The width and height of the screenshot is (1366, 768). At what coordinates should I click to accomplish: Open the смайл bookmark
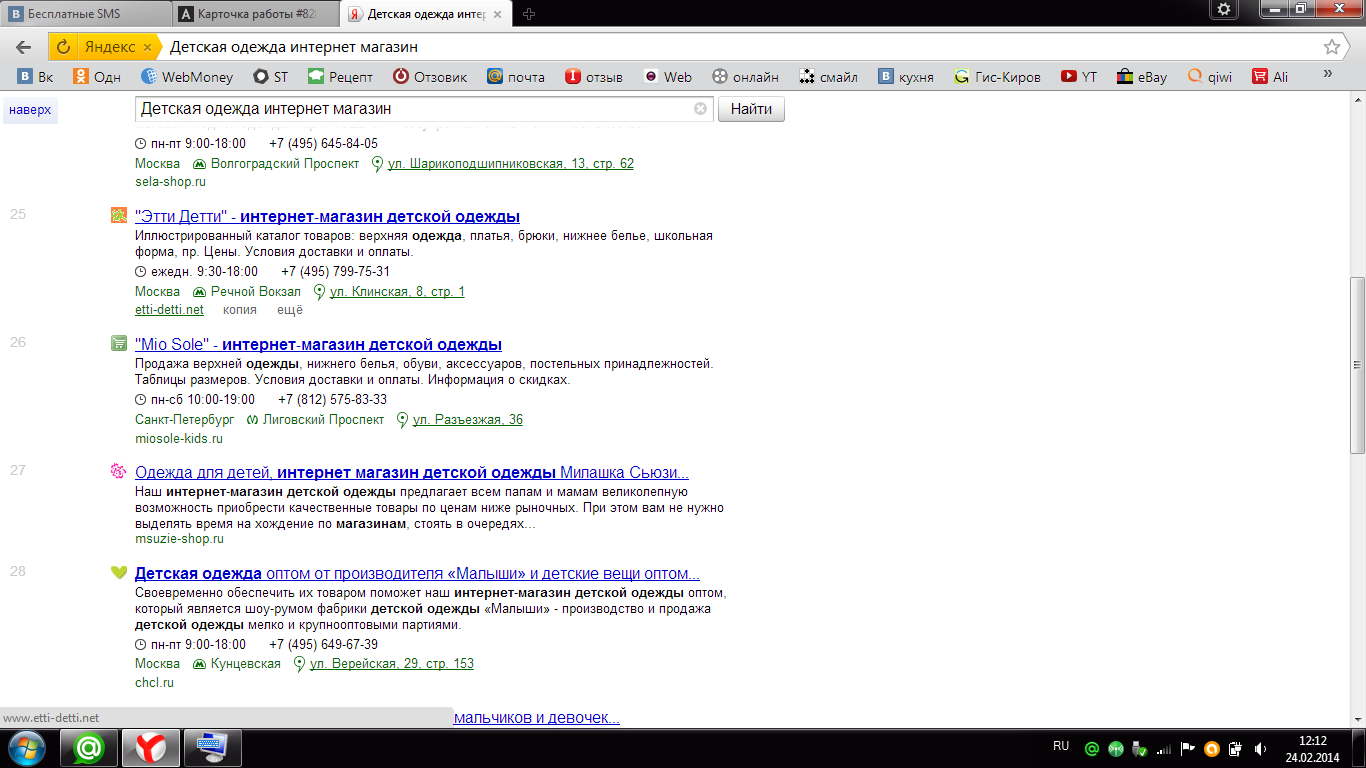828,76
